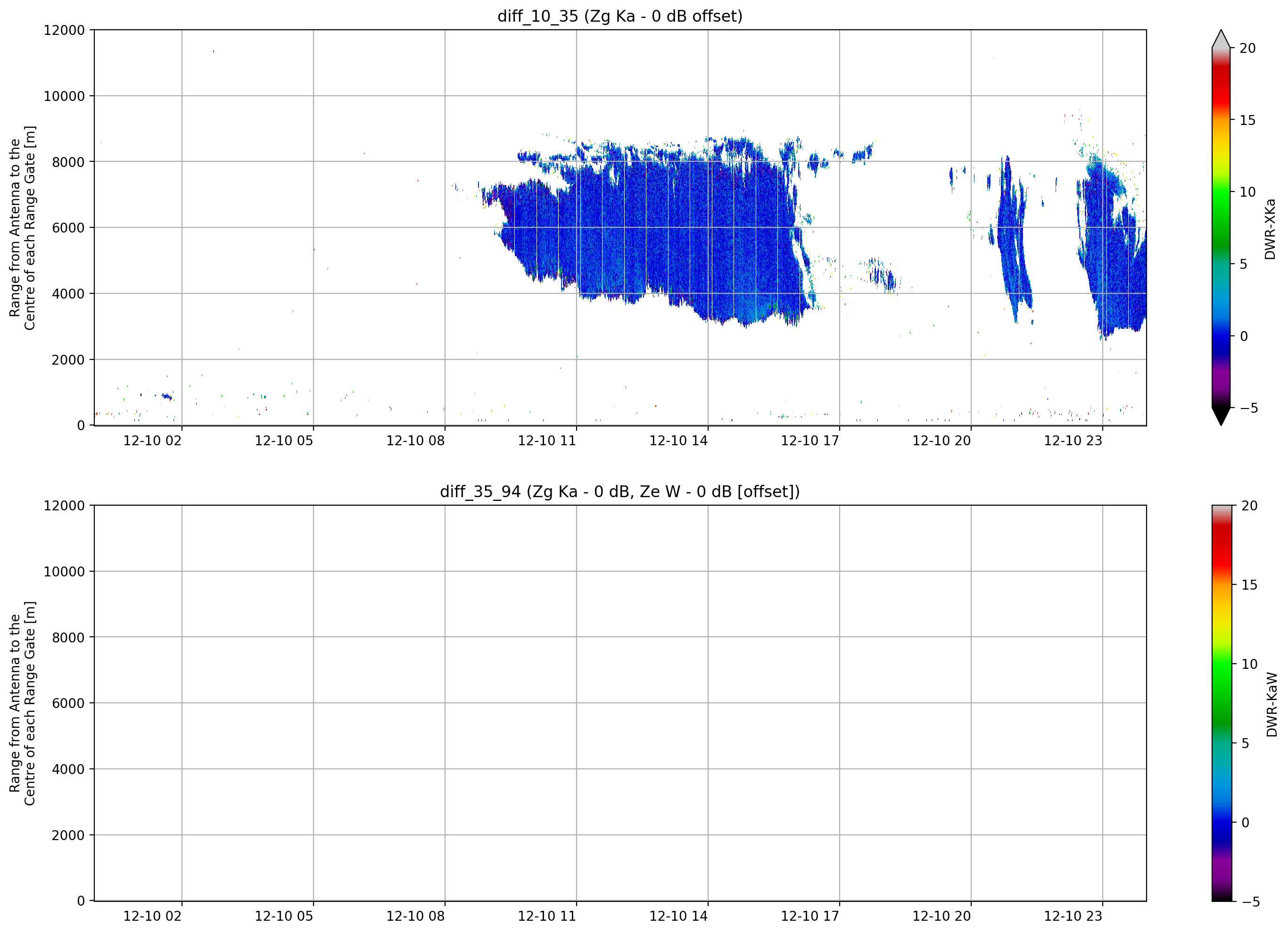Click the '20' tick on the DWR-XKa colorbar
The height and width of the screenshot is (933, 1288).
click(1247, 48)
